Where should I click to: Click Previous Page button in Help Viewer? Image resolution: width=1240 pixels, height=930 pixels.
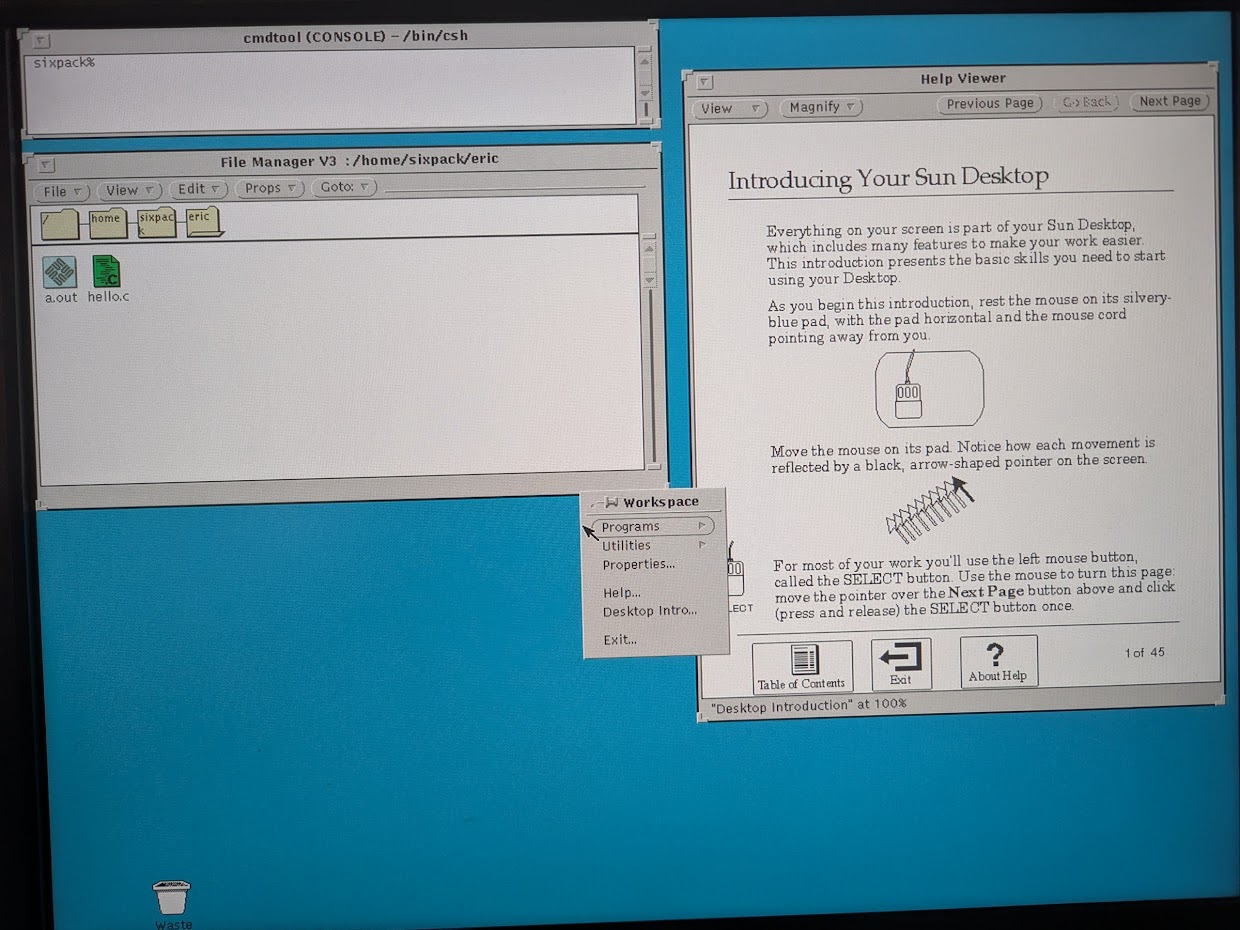[990, 103]
